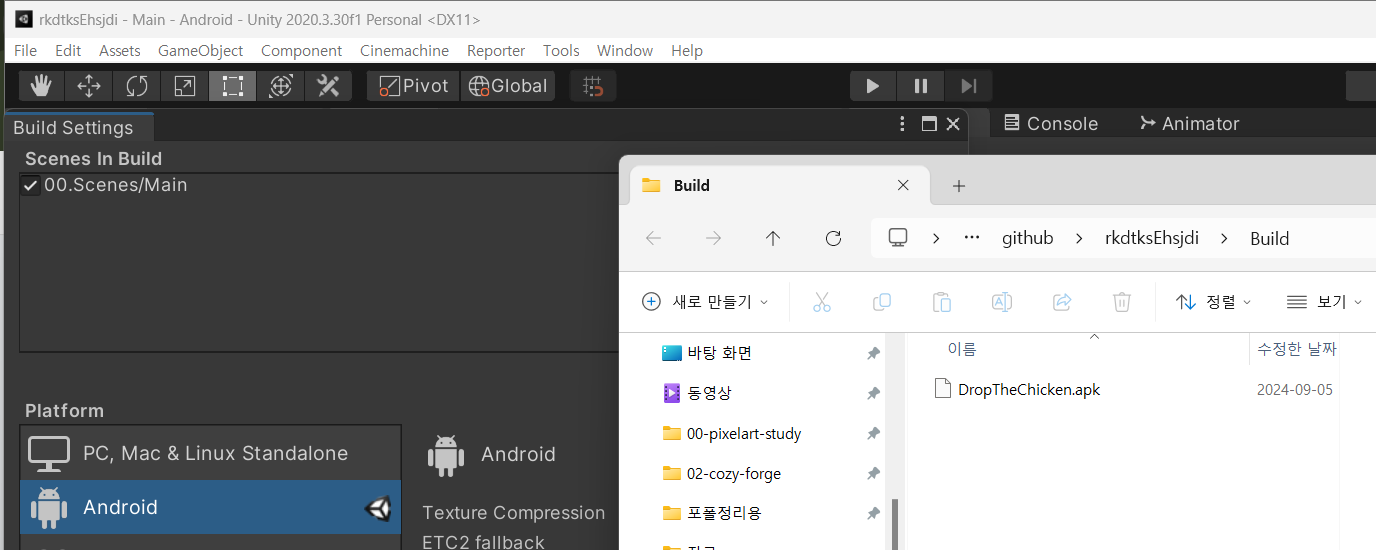Screen dimensions: 1376x550
Task: Select the Rotate tool
Action: (137, 86)
